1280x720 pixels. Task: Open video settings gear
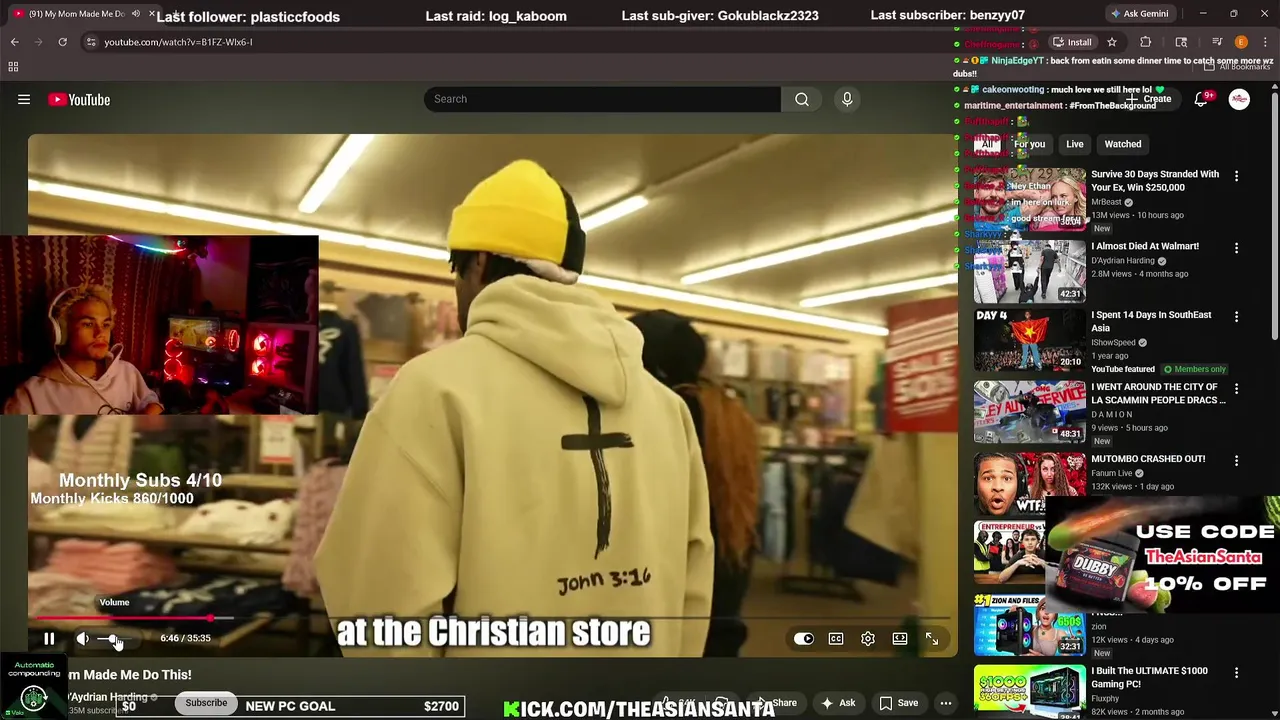pyautogui.click(x=868, y=639)
